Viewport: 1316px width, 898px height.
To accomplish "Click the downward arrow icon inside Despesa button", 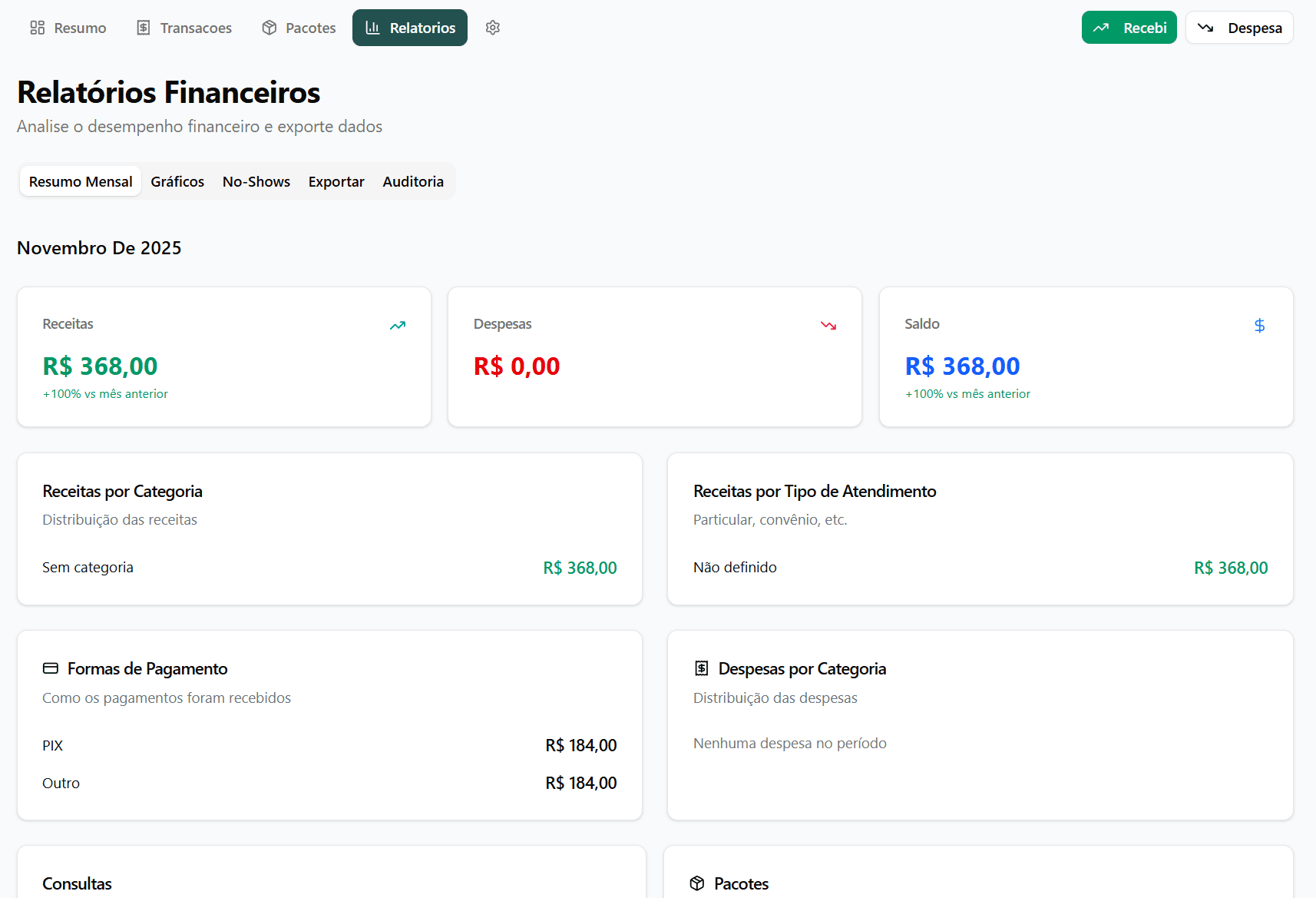I will (1205, 27).
